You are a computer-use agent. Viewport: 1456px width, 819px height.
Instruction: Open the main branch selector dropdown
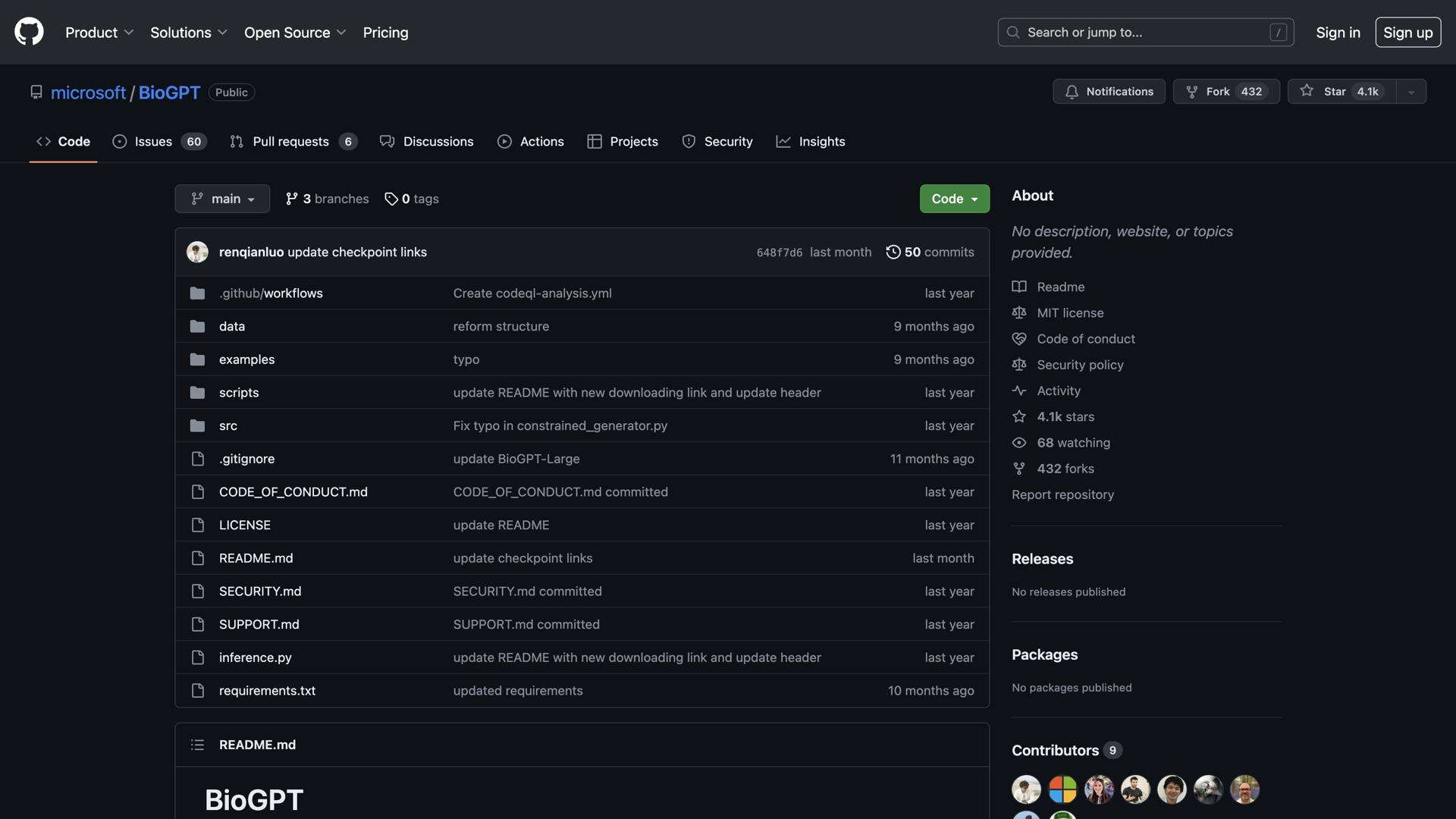click(222, 199)
